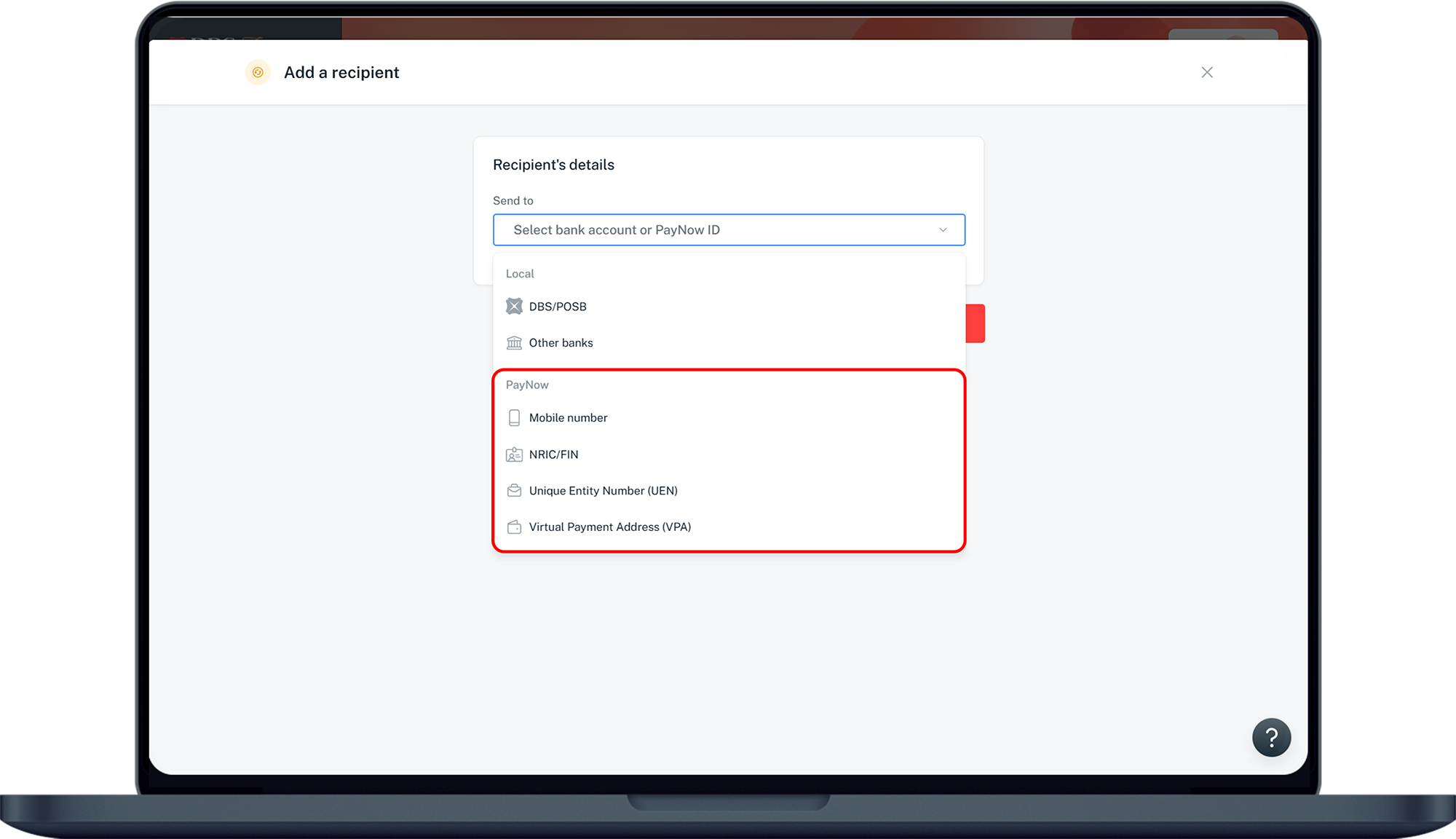Click the NRIC/FIN ID card icon
The width and height of the screenshot is (1456, 839).
(514, 454)
